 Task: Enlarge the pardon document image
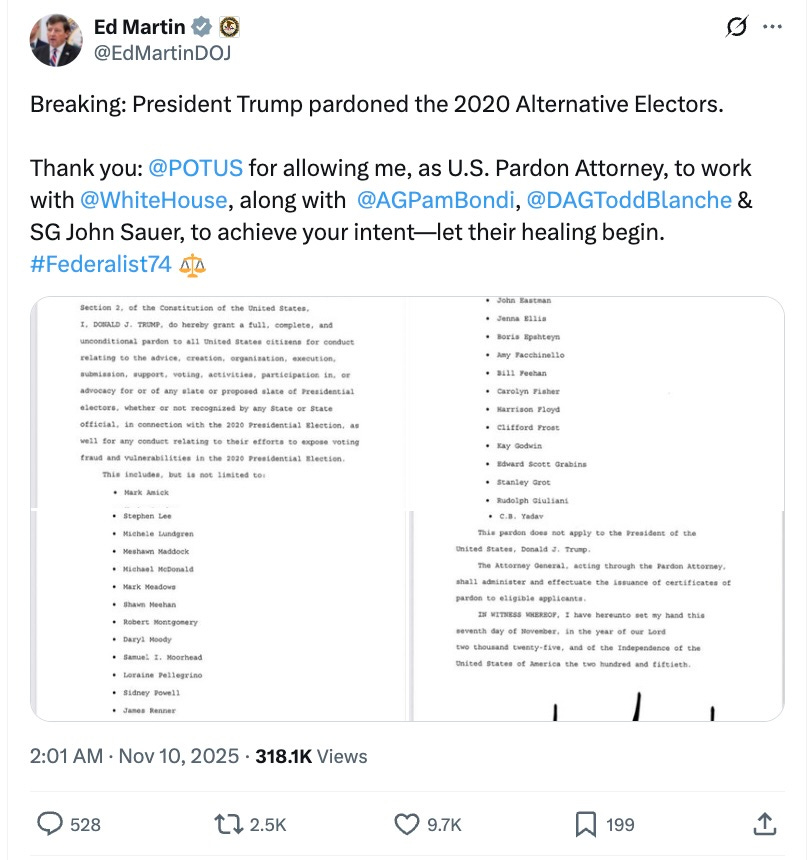[405, 506]
